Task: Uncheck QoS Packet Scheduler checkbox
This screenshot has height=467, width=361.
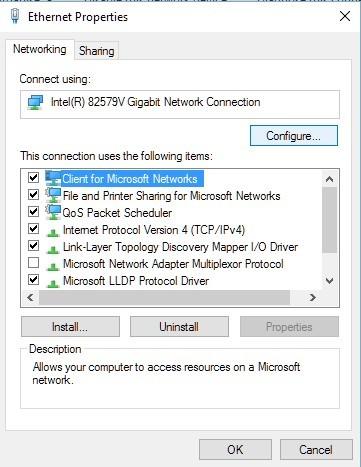Action: 33,211
